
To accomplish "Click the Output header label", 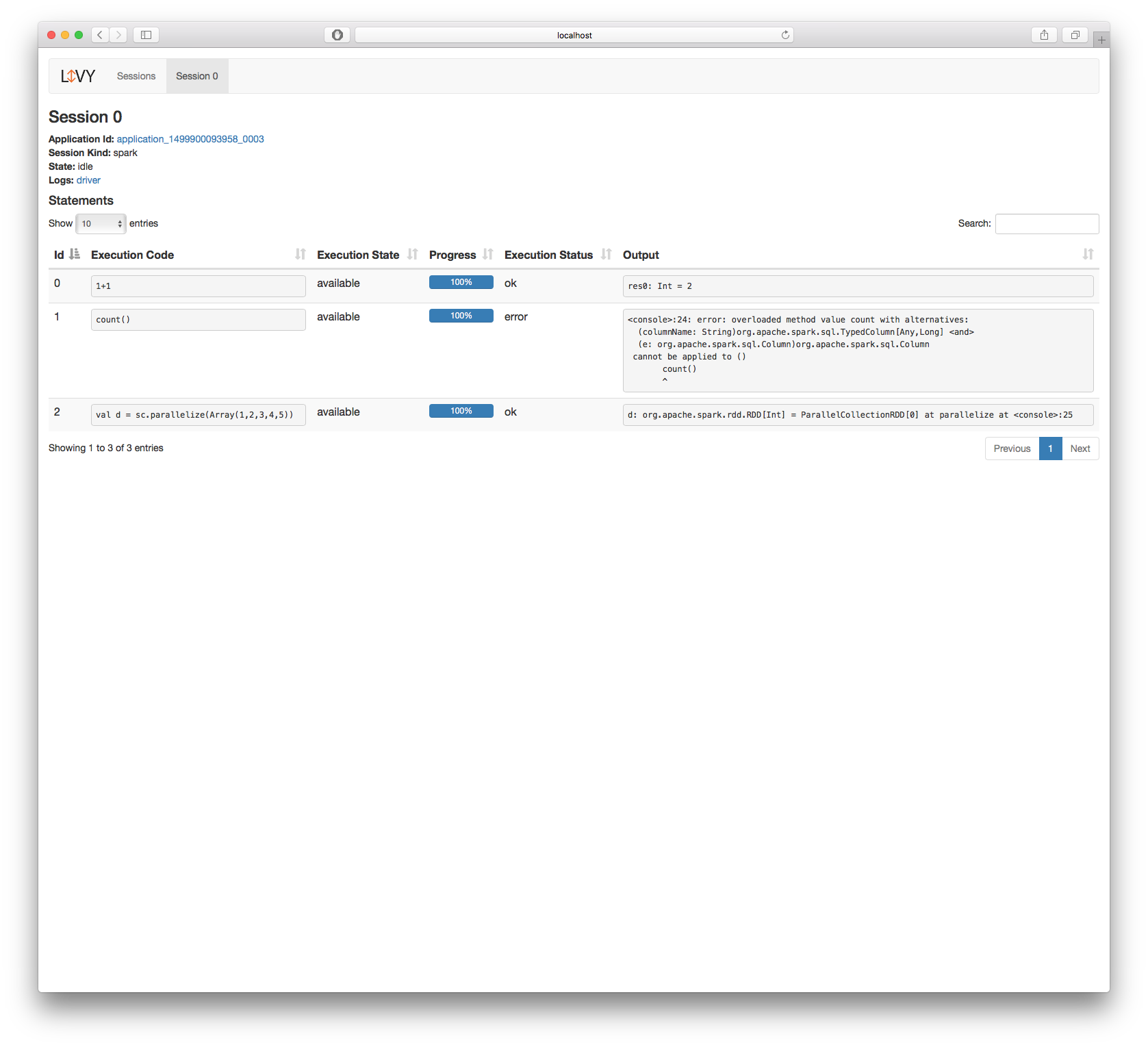I will (x=641, y=255).
